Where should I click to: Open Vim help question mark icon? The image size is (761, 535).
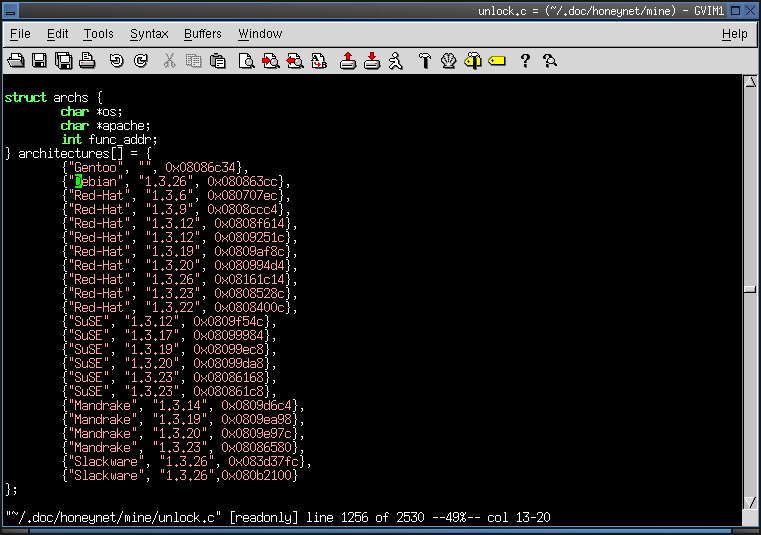[525, 61]
